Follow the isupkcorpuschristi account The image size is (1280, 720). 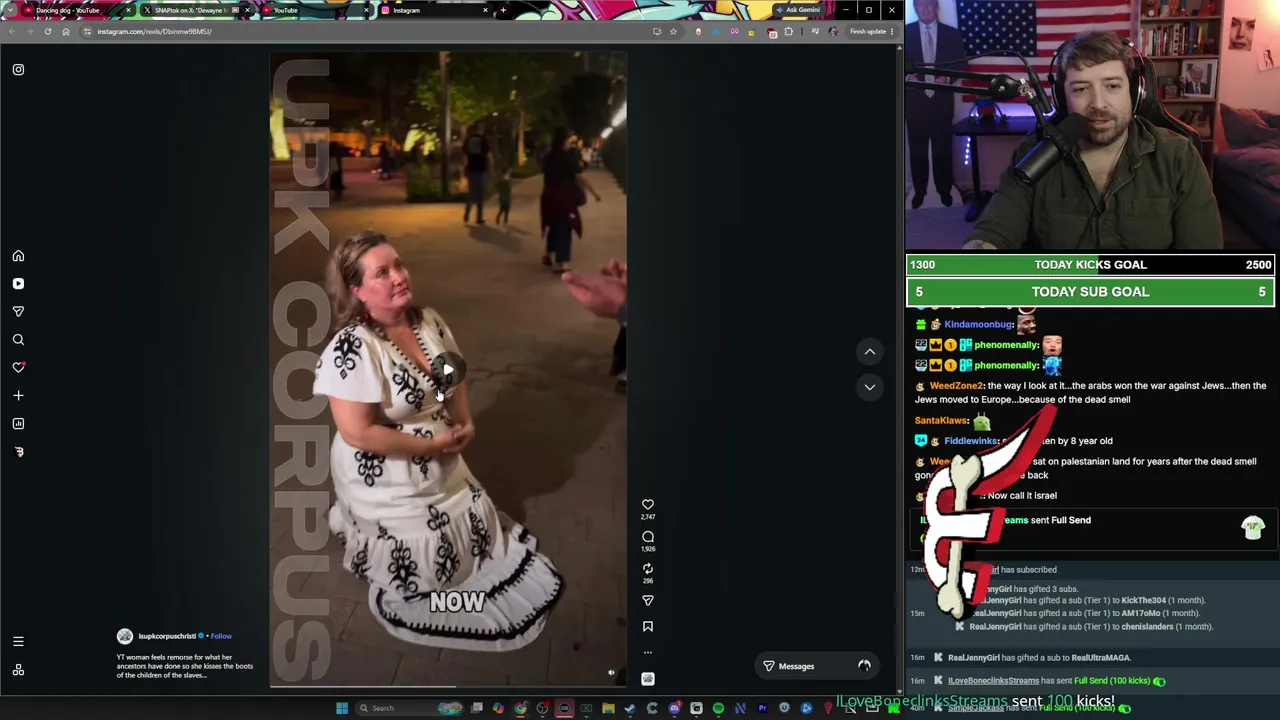pyautogui.click(x=221, y=636)
